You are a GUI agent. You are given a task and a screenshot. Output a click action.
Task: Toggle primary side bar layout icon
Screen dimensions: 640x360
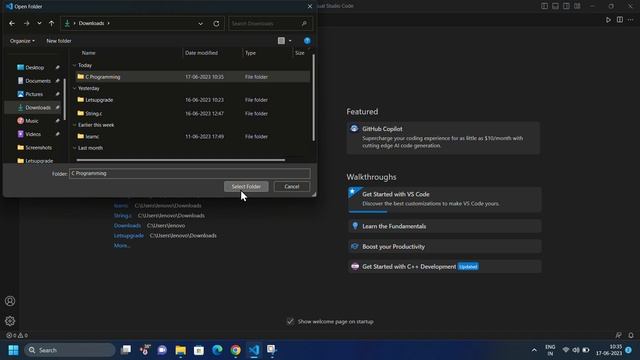pyautogui.click(x=544, y=6)
